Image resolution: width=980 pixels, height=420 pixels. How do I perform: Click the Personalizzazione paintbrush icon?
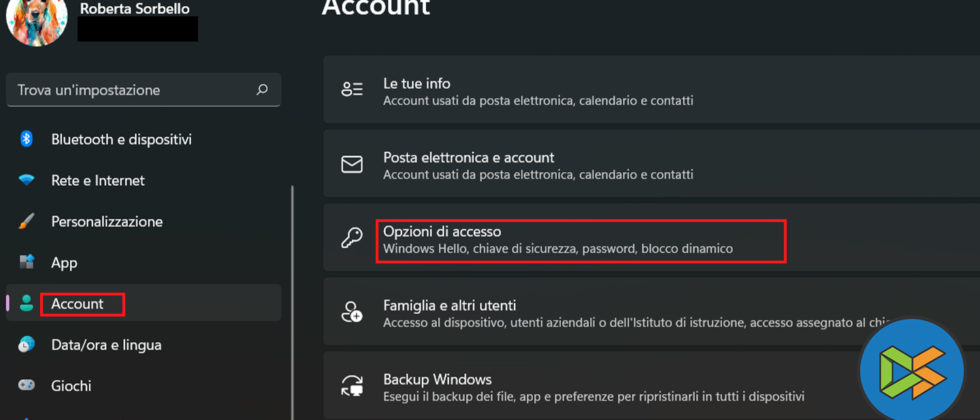pyautogui.click(x=28, y=221)
